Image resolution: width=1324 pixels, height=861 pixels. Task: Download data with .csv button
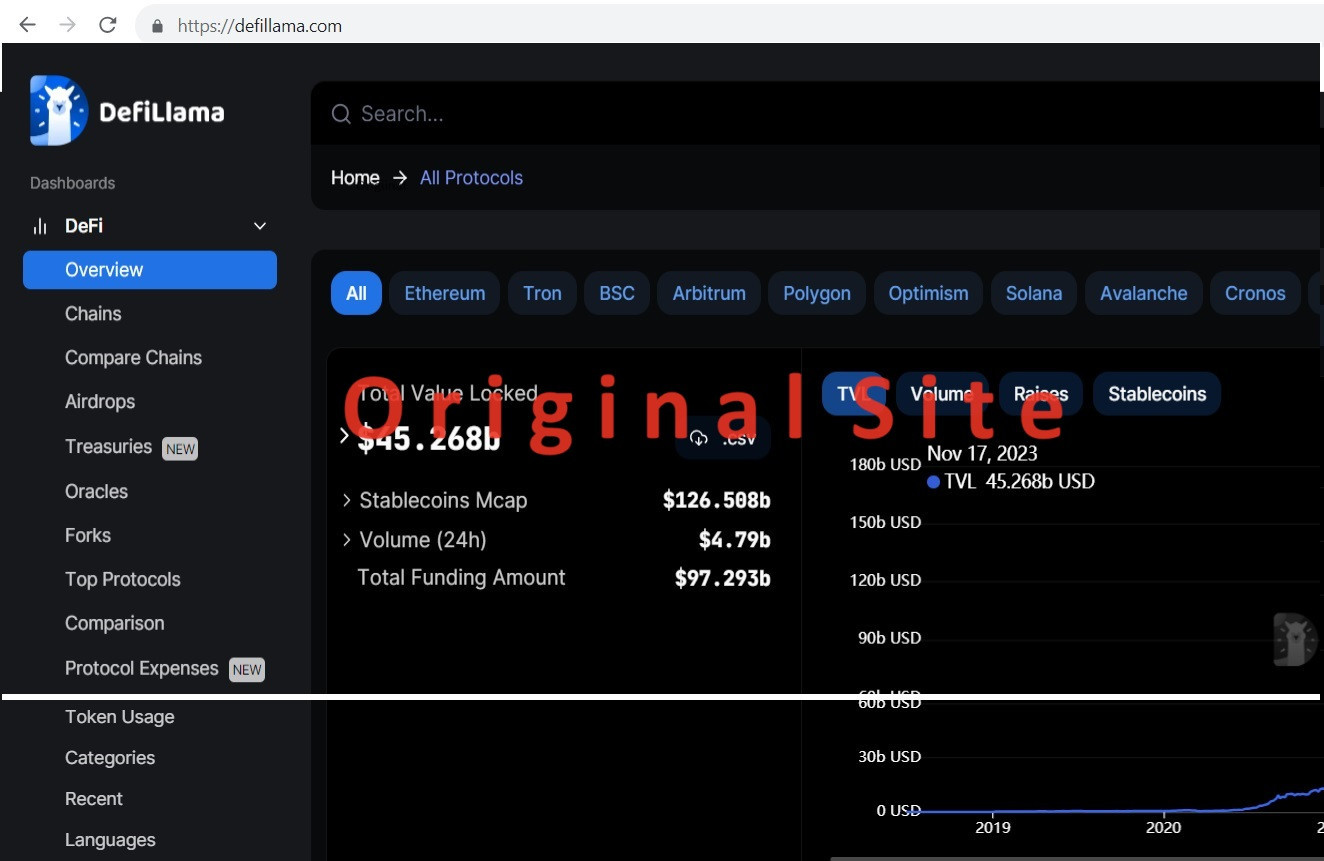click(723, 438)
